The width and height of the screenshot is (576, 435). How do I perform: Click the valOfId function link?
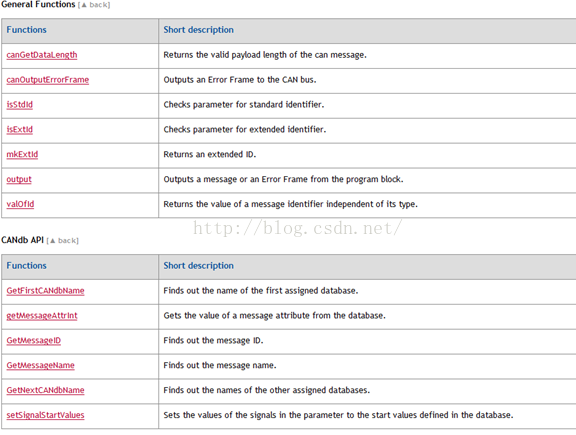coord(20,204)
